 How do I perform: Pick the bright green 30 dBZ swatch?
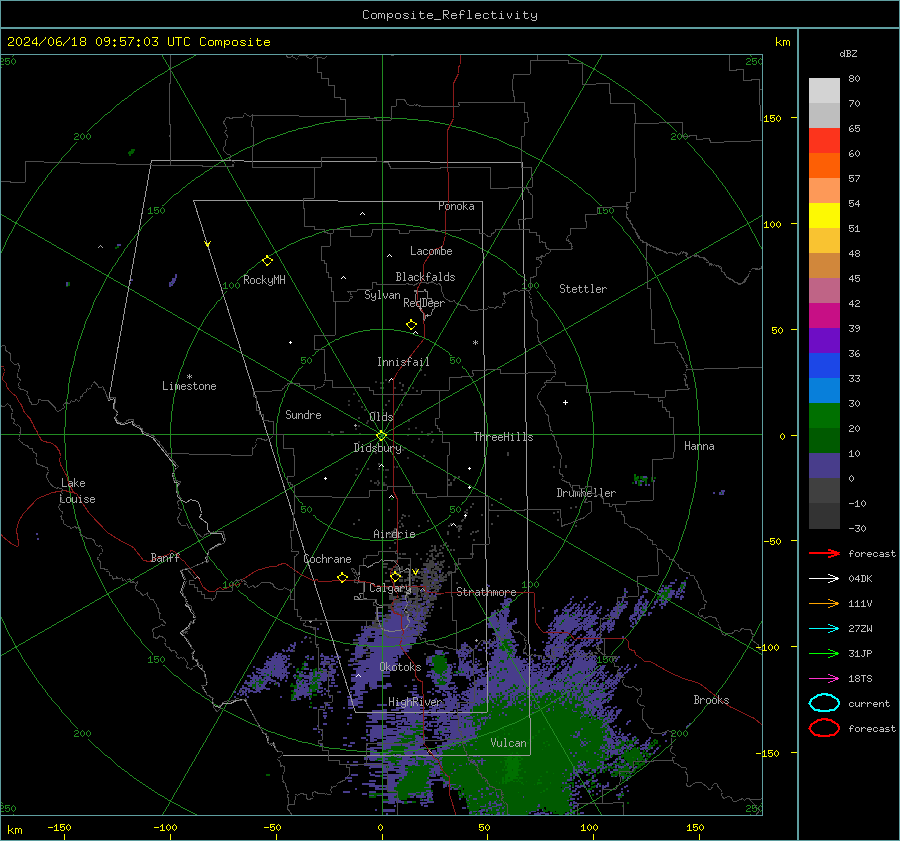[824, 415]
